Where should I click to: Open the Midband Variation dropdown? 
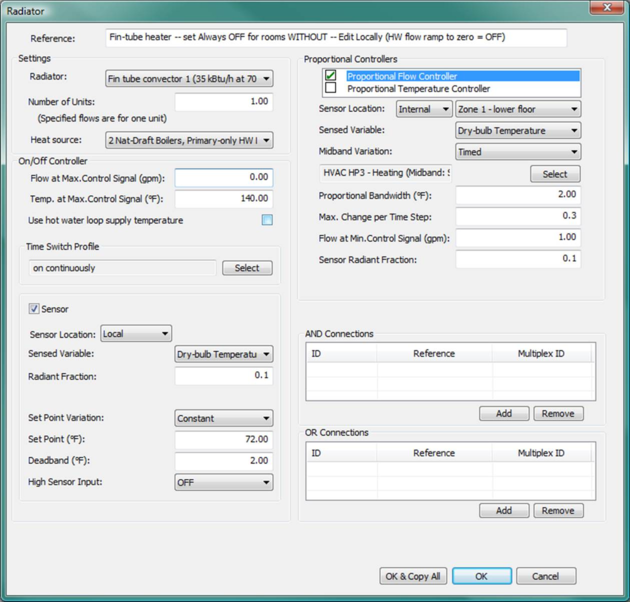(518, 152)
